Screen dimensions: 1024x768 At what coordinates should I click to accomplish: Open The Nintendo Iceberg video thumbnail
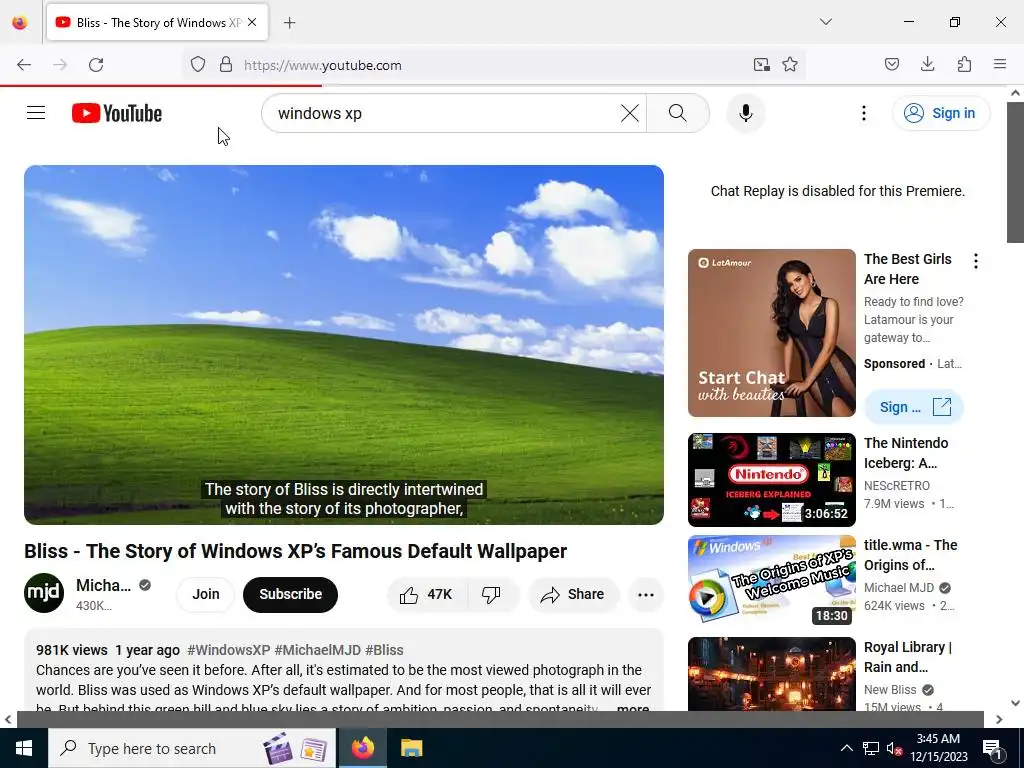771,479
